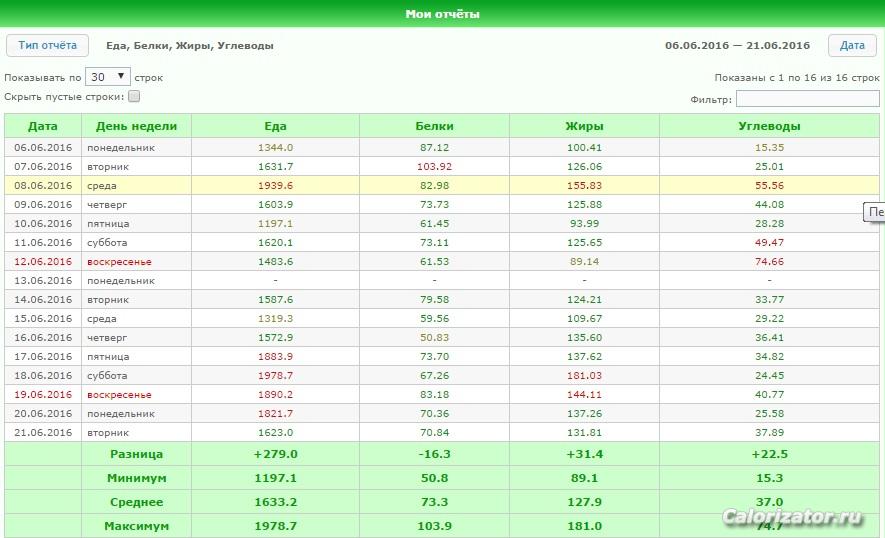The image size is (885, 538).
Task: Click the Белки value 50.83
Action: (434, 338)
